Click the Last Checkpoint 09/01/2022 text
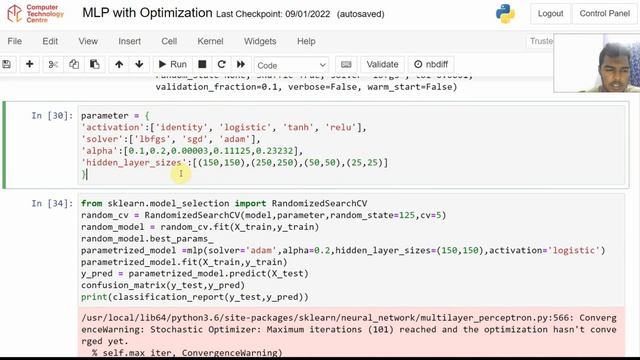The image size is (640, 360). click(x=273, y=14)
